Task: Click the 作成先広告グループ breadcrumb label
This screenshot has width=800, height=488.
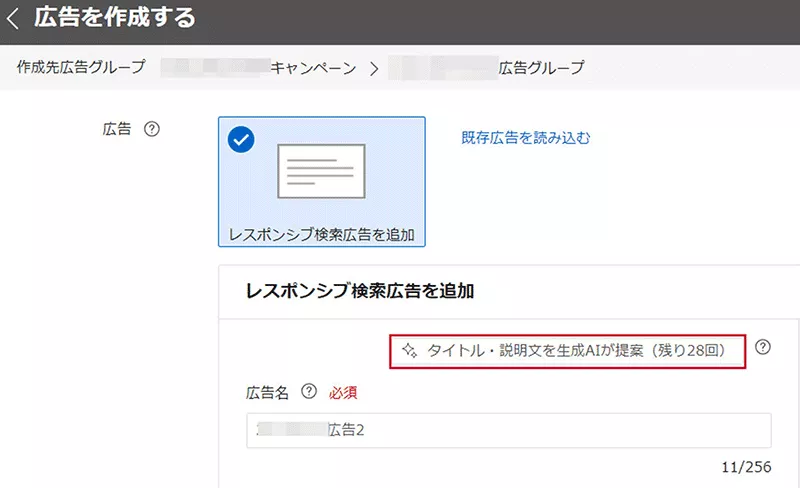Action: tap(81, 68)
